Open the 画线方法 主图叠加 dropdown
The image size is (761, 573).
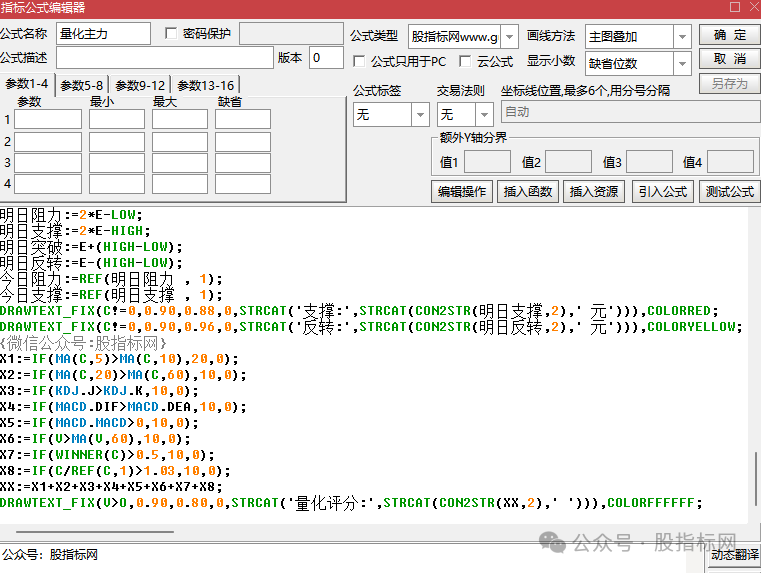click(682, 37)
